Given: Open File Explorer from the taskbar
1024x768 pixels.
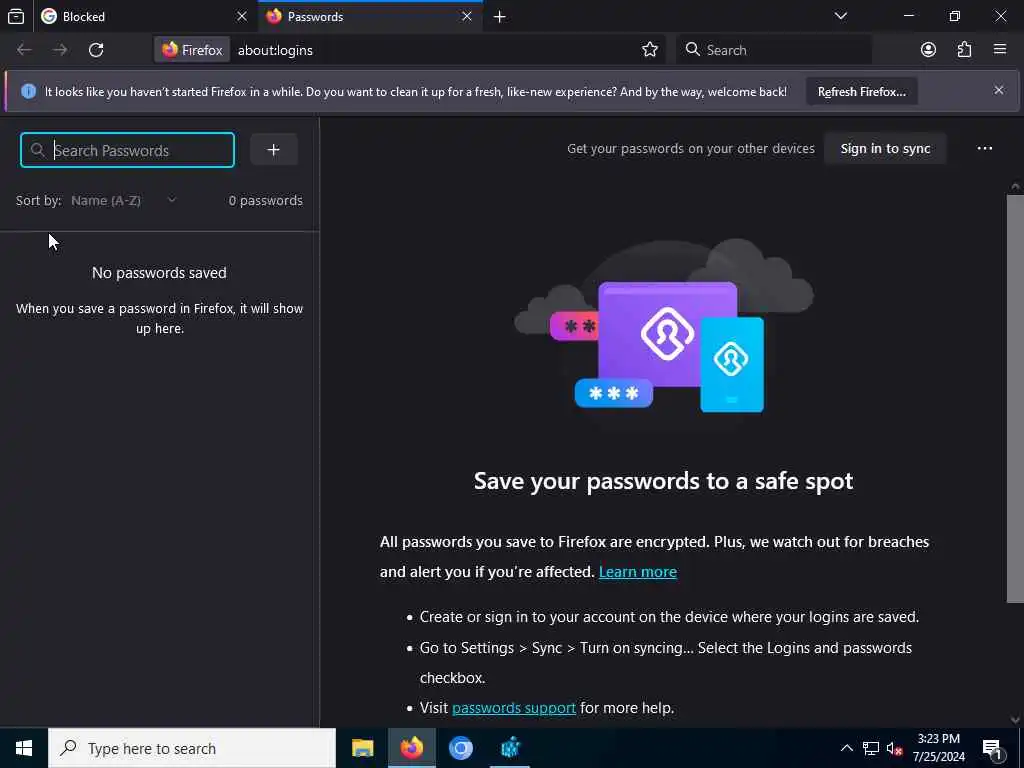Looking at the screenshot, I should coord(362,748).
